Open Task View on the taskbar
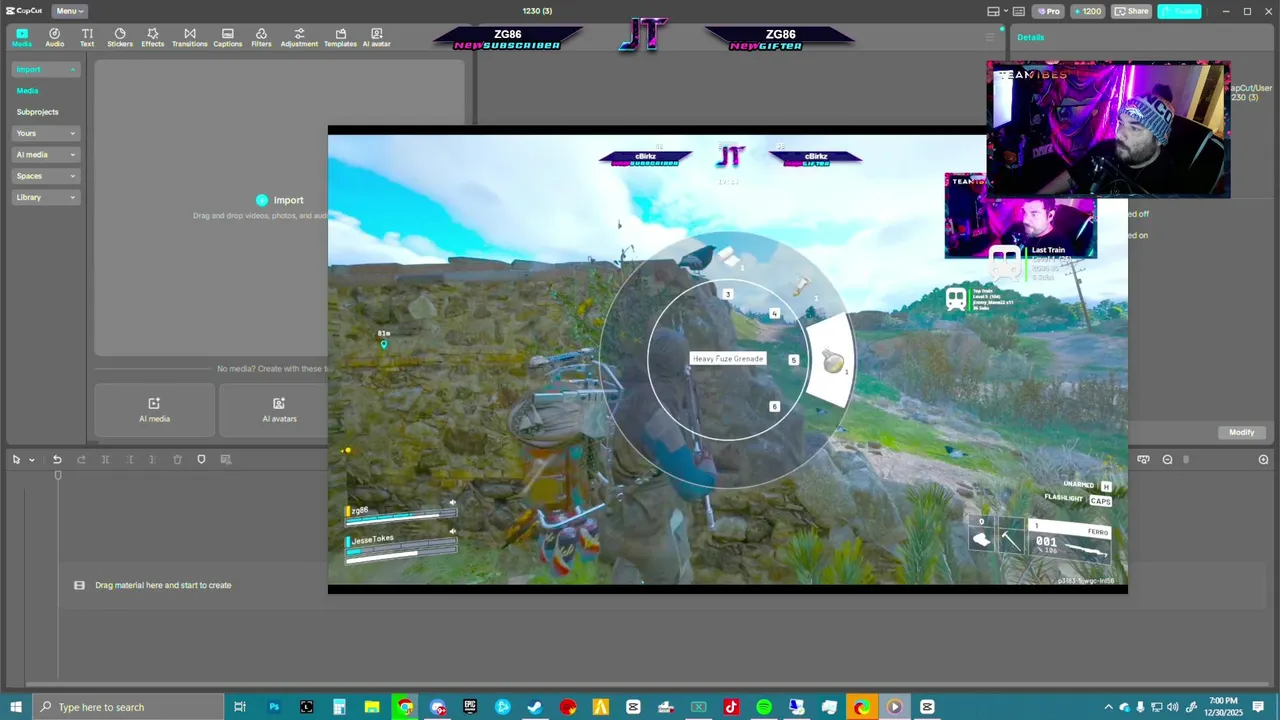The height and width of the screenshot is (720, 1280). click(240, 707)
